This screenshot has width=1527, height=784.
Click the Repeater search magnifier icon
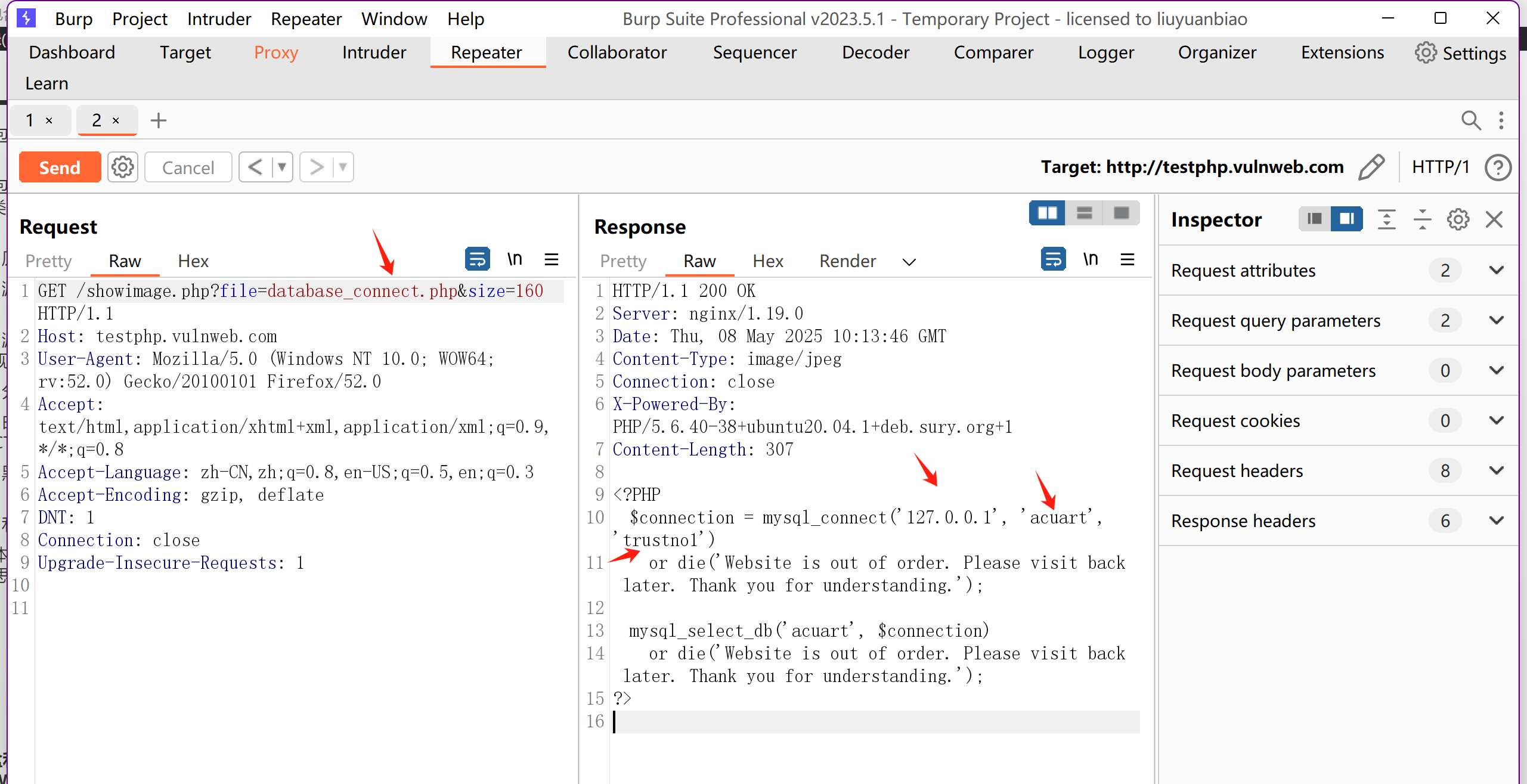pos(1470,120)
